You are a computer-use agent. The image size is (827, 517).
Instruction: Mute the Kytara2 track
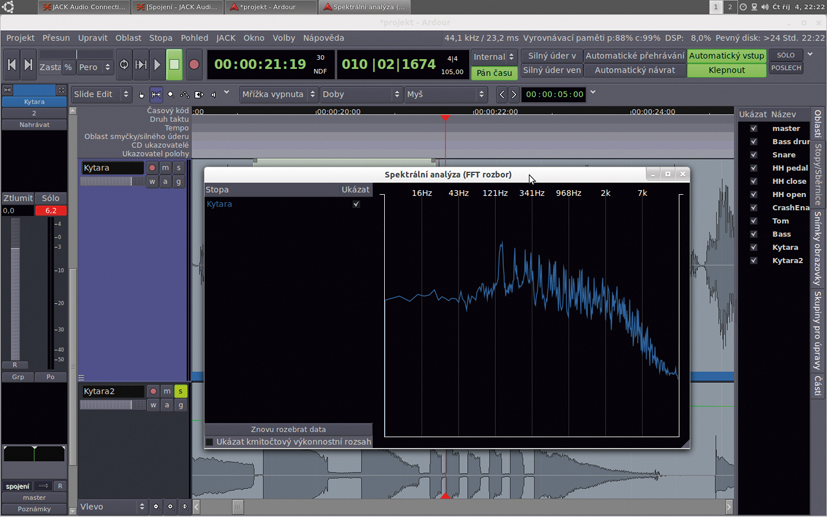tap(166, 391)
